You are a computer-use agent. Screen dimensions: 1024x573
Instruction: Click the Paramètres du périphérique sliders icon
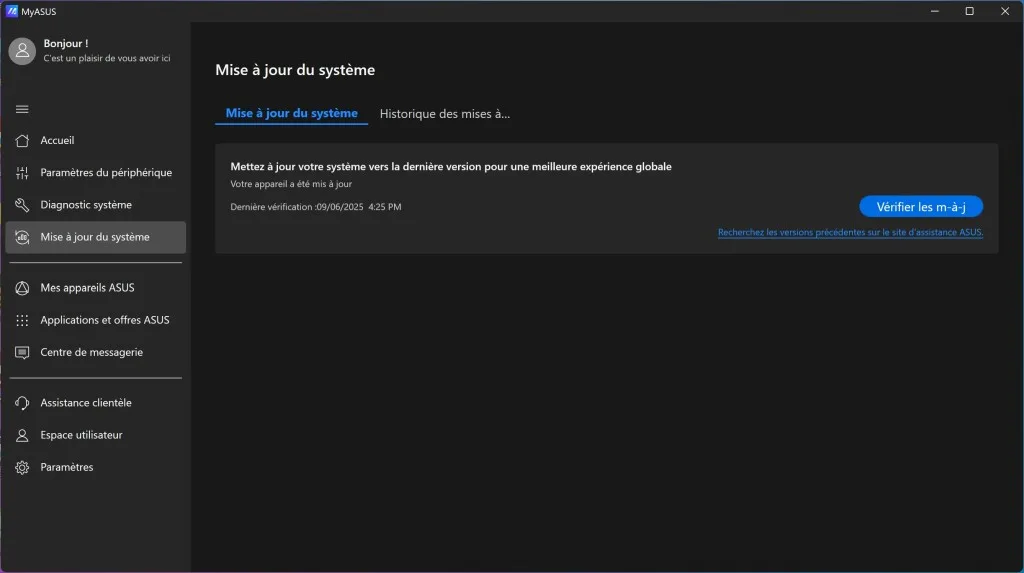pos(22,173)
